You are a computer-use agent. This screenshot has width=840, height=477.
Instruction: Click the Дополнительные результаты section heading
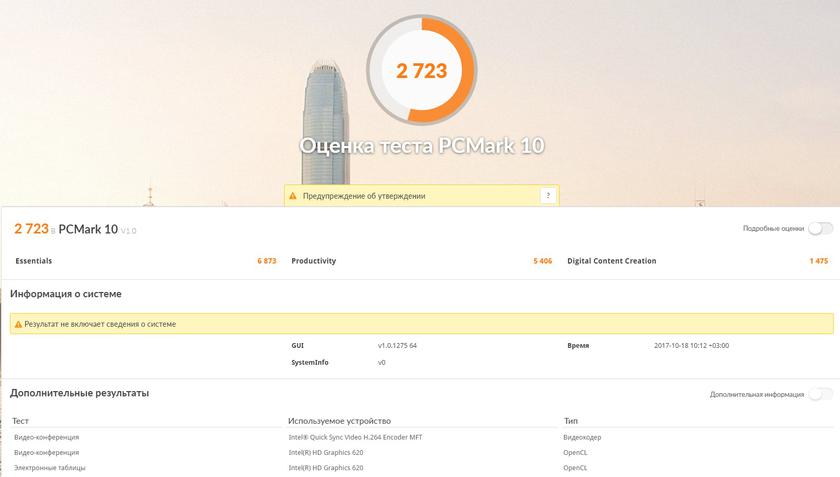79,393
